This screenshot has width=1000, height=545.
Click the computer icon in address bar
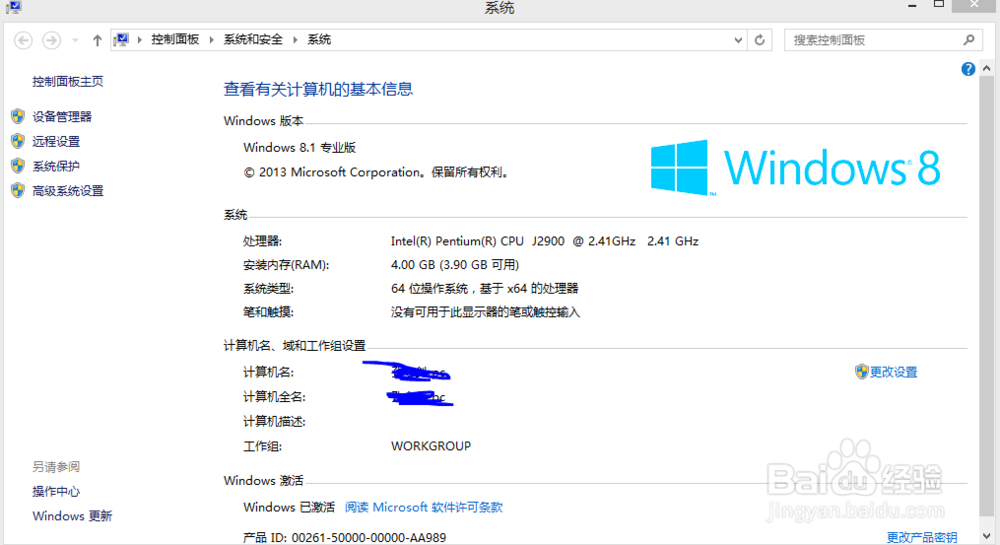click(x=121, y=40)
